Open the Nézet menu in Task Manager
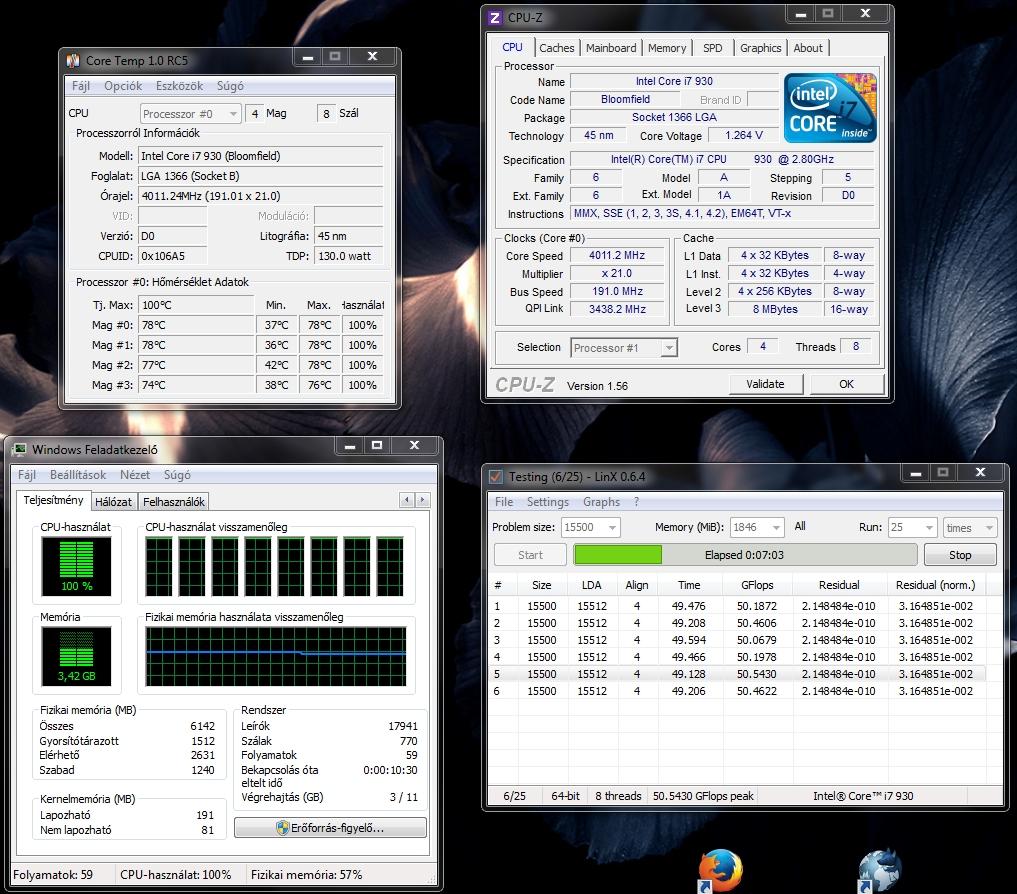Screen dimensions: 1017x894 pos(135,475)
